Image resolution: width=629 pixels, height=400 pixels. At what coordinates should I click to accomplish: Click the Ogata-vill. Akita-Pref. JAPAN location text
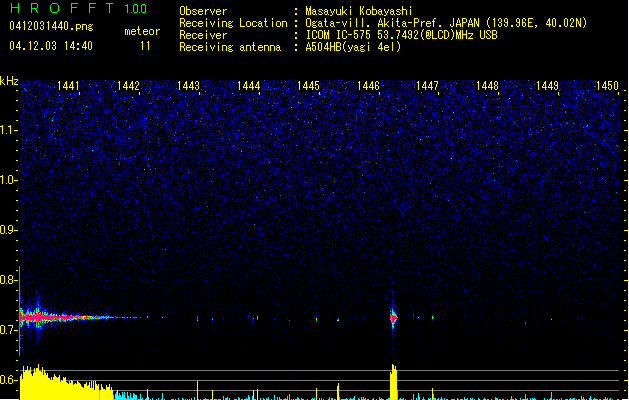(446, 23)
